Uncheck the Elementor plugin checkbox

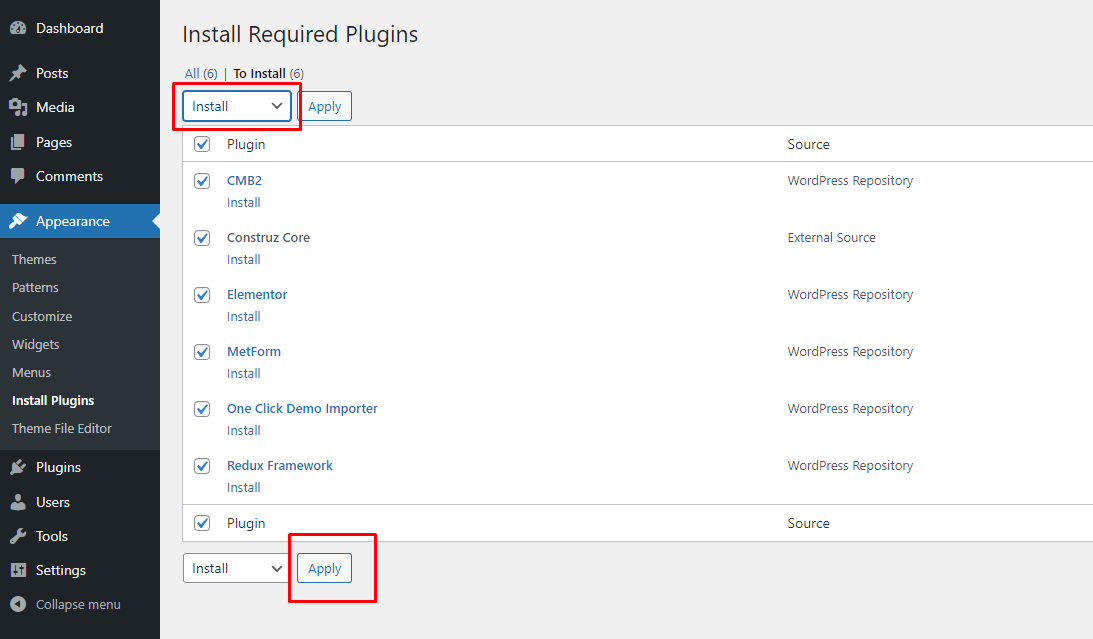pyautogui.click(x=202, y=295)
